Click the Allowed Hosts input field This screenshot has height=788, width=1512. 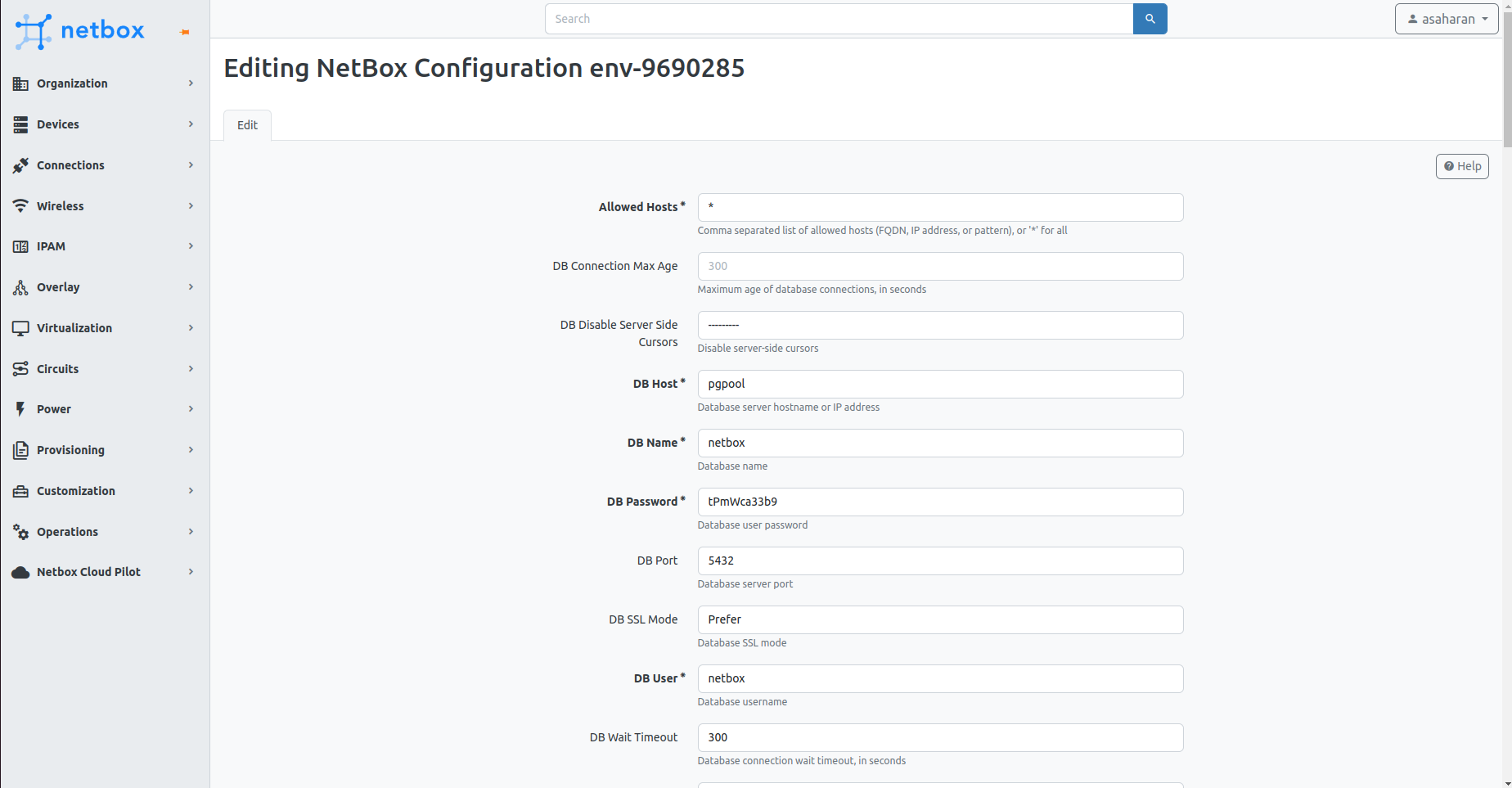[x=940, y=207]
